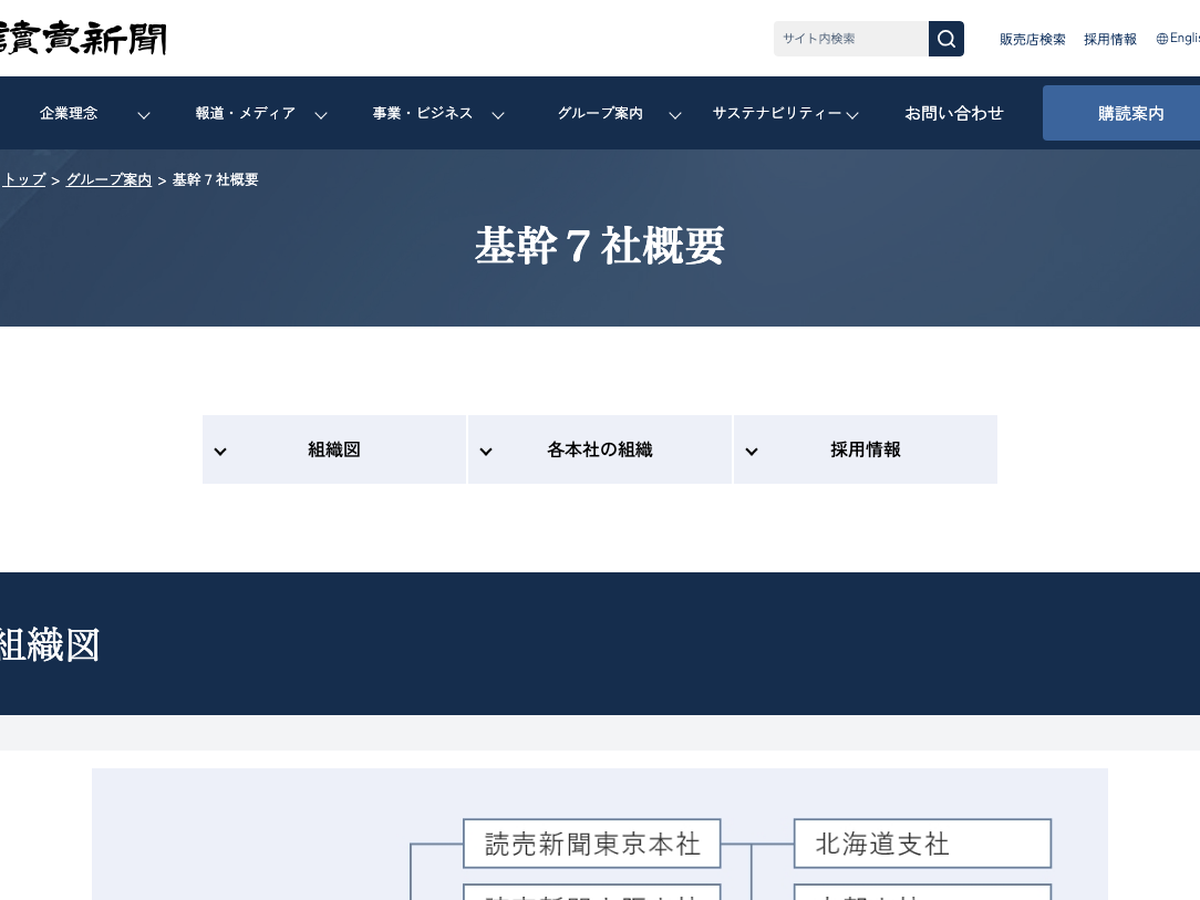
Task: Click the magnifying glass search button
Action: click(x=946, y=39)
